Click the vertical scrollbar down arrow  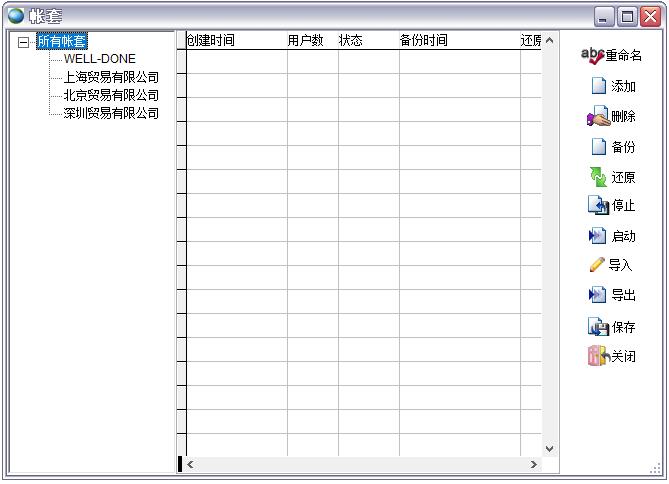point(549,449)
